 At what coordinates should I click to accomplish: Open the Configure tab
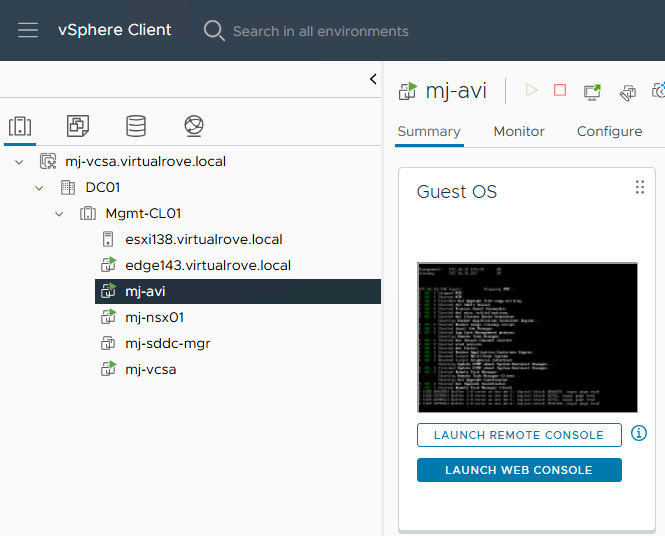(x=609, y=131)
